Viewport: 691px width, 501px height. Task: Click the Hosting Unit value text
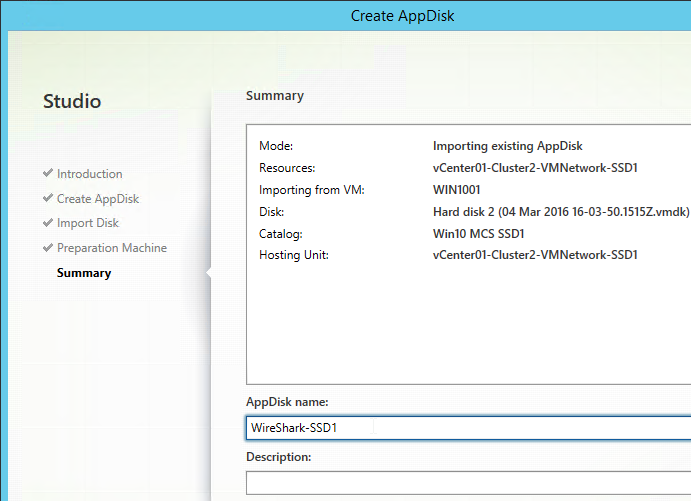[x=535, y=255]
